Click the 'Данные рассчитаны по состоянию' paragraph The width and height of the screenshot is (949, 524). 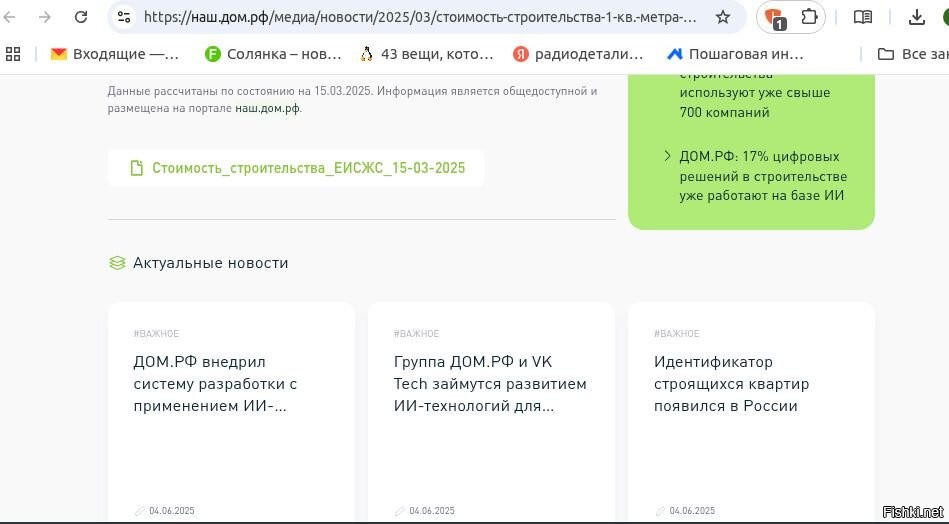(x=353, y=100)
